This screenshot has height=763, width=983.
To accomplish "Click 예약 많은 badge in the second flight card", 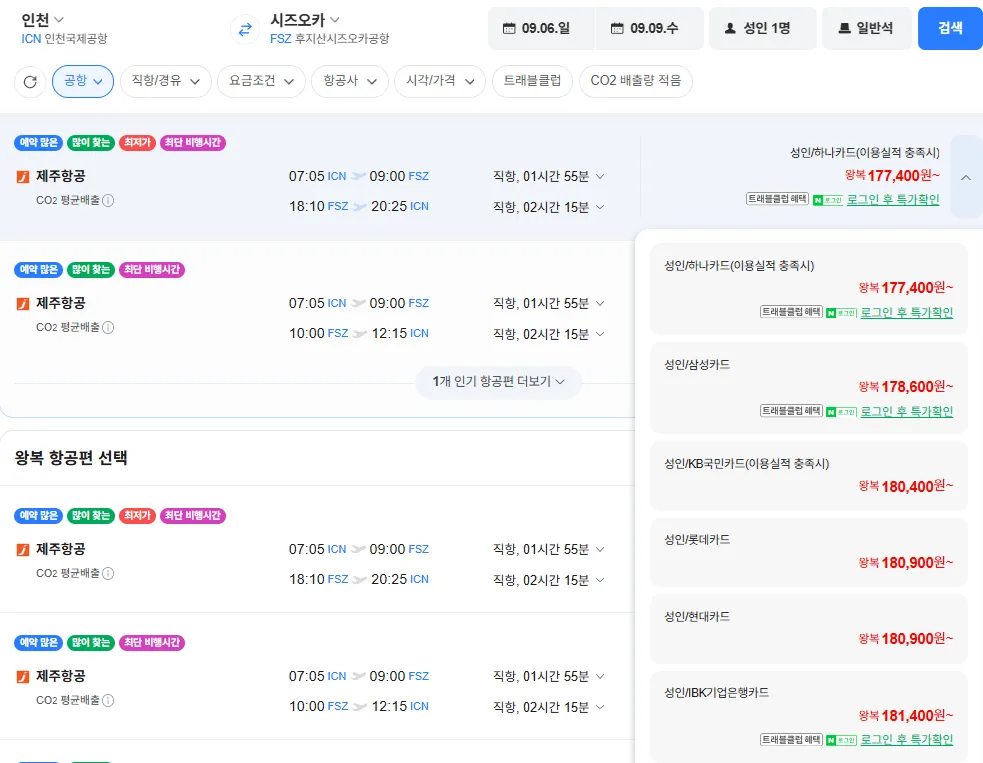I will tap(38, 270).
